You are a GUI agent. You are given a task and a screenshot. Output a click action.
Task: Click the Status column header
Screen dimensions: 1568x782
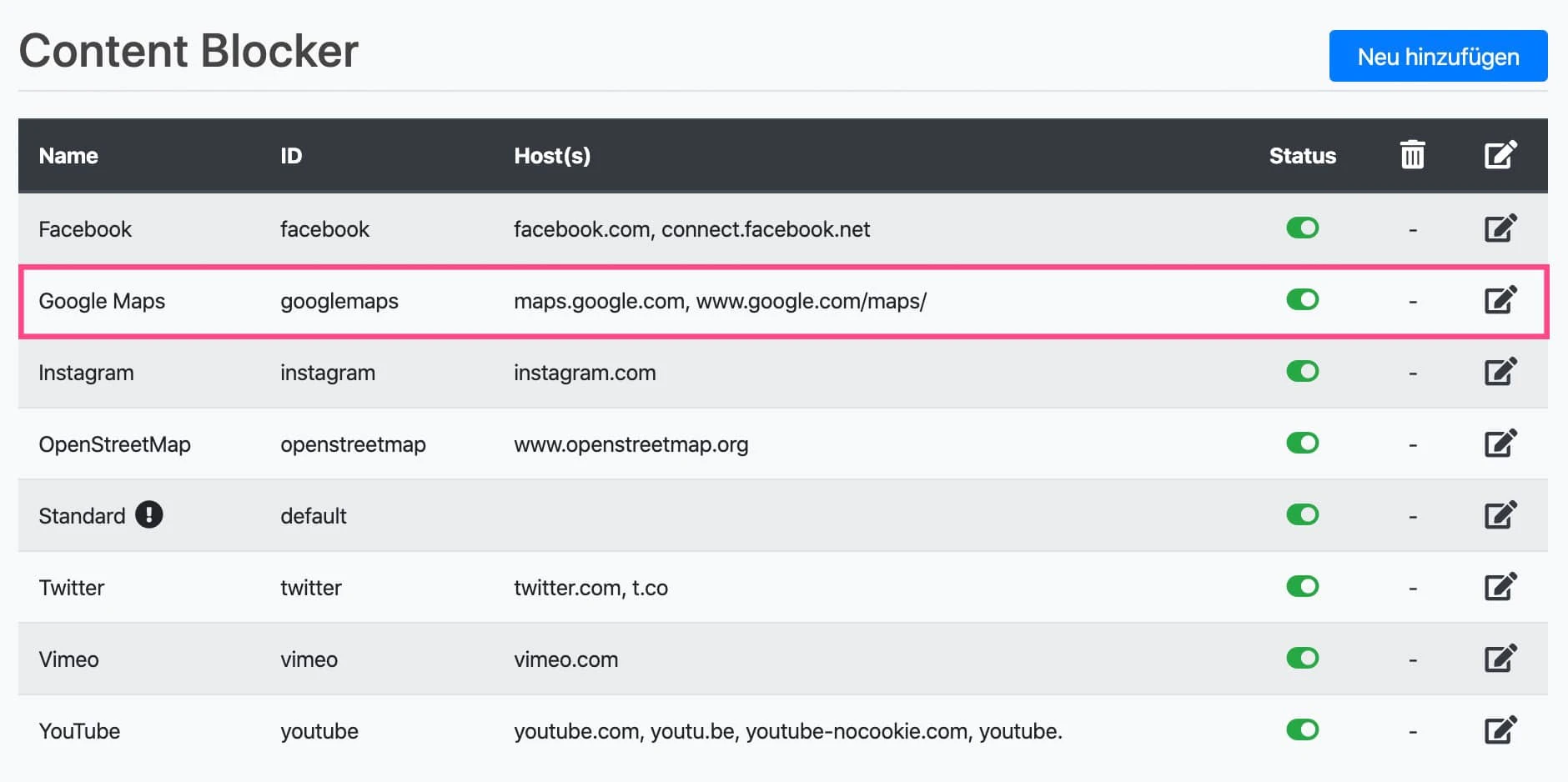coord(1303,155)
